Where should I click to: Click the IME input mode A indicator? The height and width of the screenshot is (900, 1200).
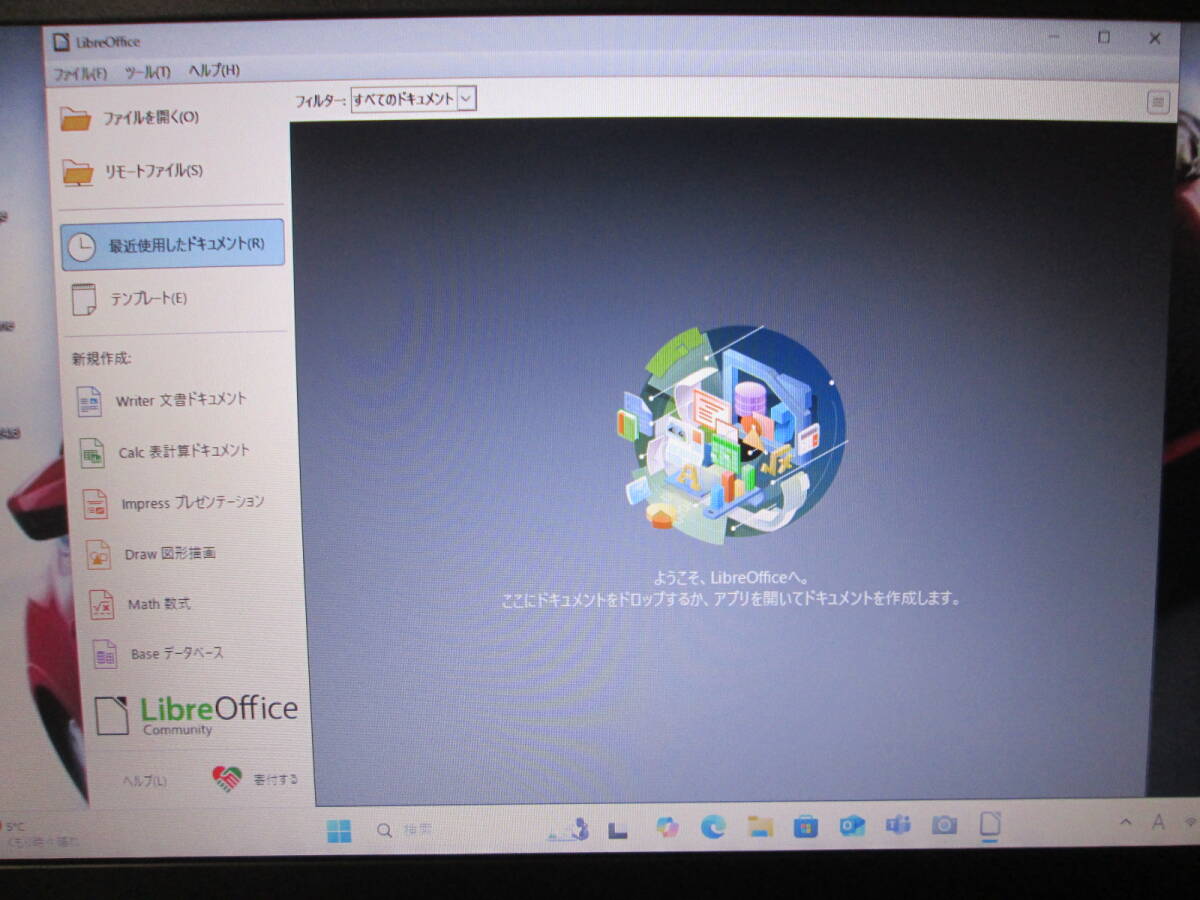(x=1159, y=822)
